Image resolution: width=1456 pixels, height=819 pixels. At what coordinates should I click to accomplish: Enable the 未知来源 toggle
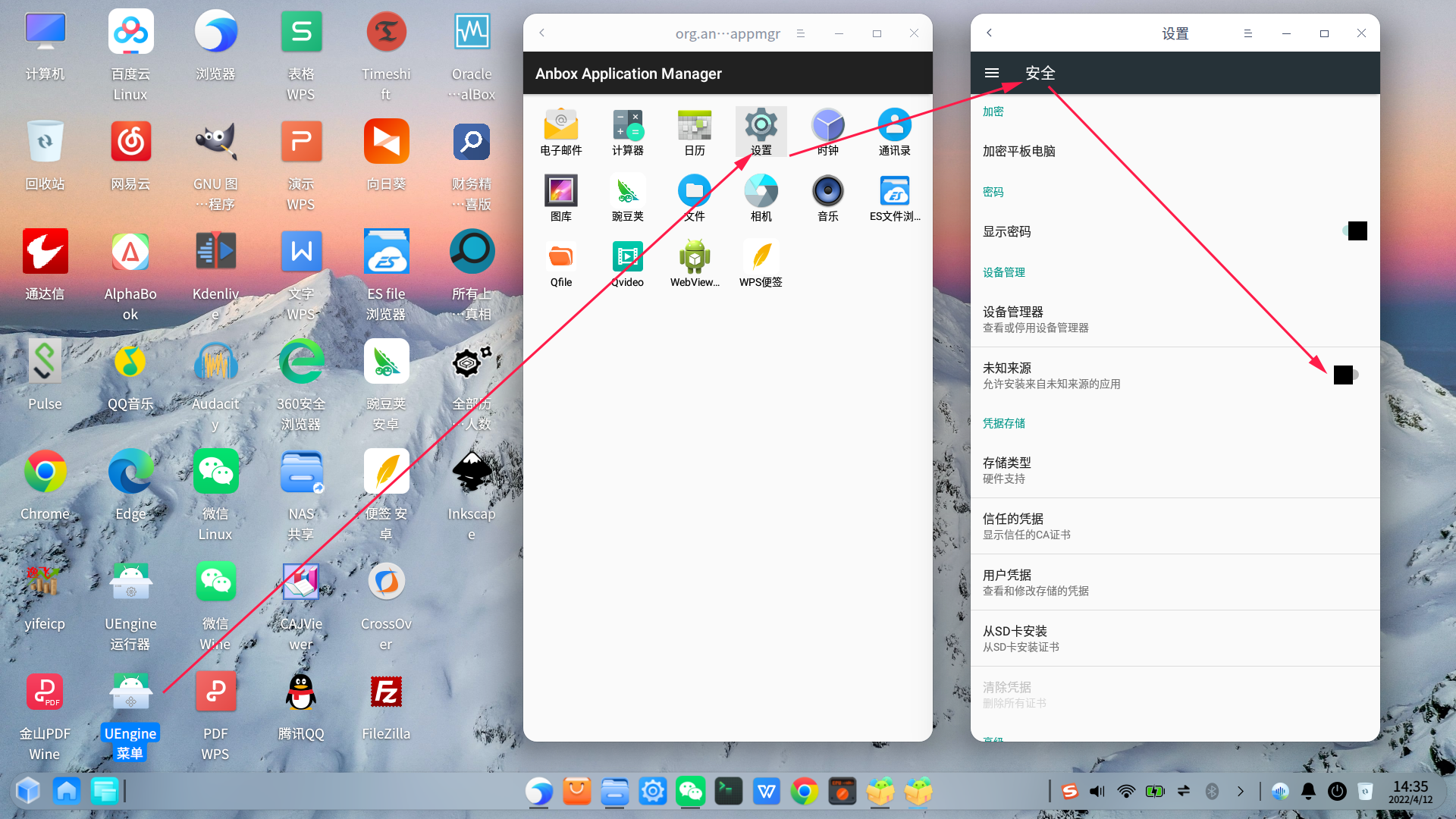click(x=1344, y=375)
